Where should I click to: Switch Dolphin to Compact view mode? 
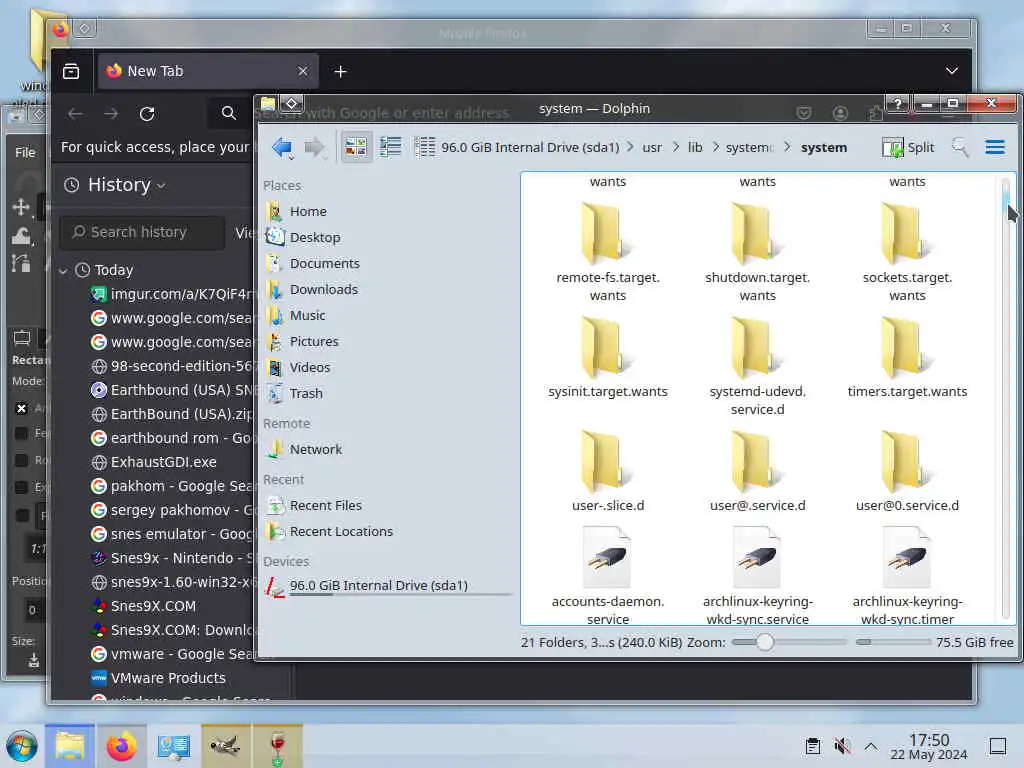(391, 147)
